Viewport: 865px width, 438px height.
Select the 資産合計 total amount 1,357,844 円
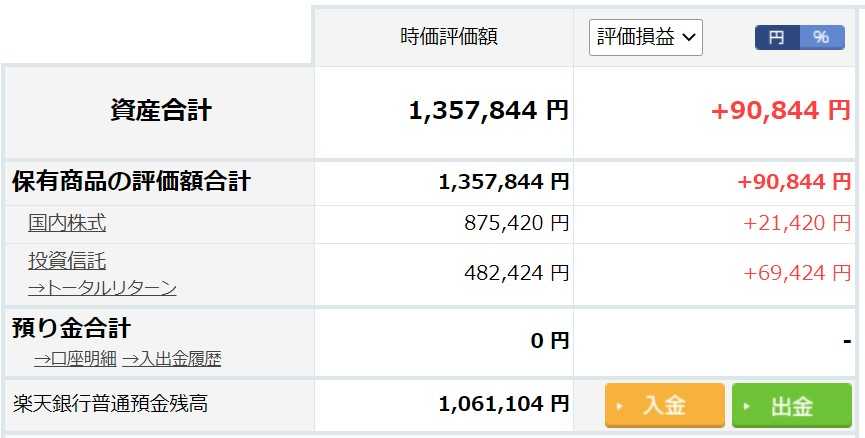(488, 110)
